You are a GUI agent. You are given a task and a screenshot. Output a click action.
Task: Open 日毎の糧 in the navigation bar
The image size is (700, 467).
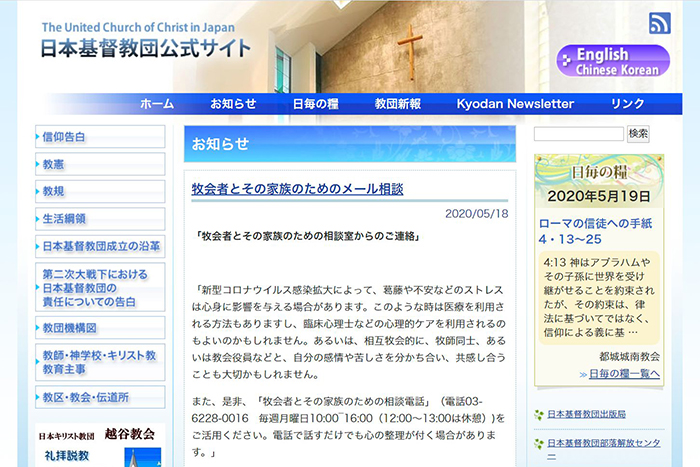(316, 104)
